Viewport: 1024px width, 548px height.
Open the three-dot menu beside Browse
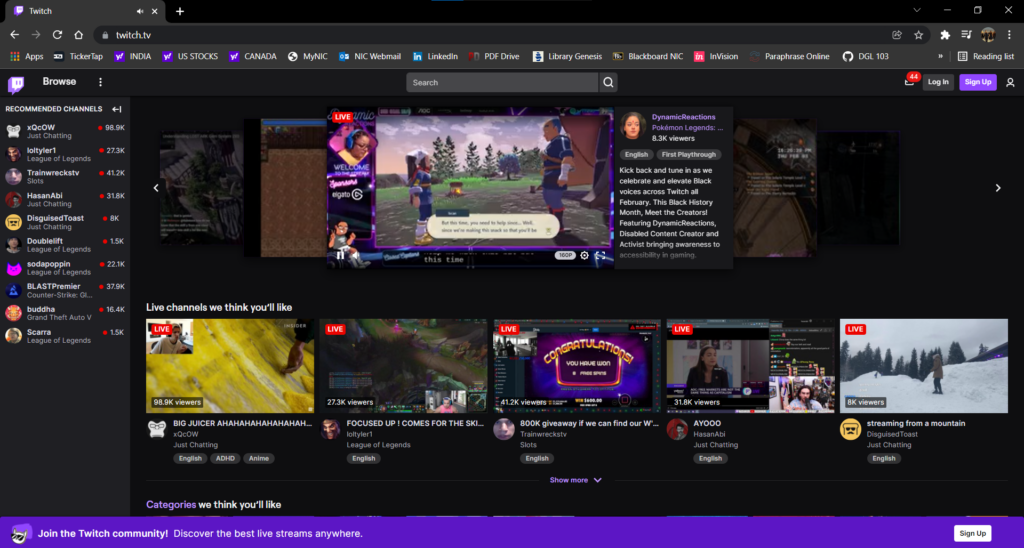100,82
